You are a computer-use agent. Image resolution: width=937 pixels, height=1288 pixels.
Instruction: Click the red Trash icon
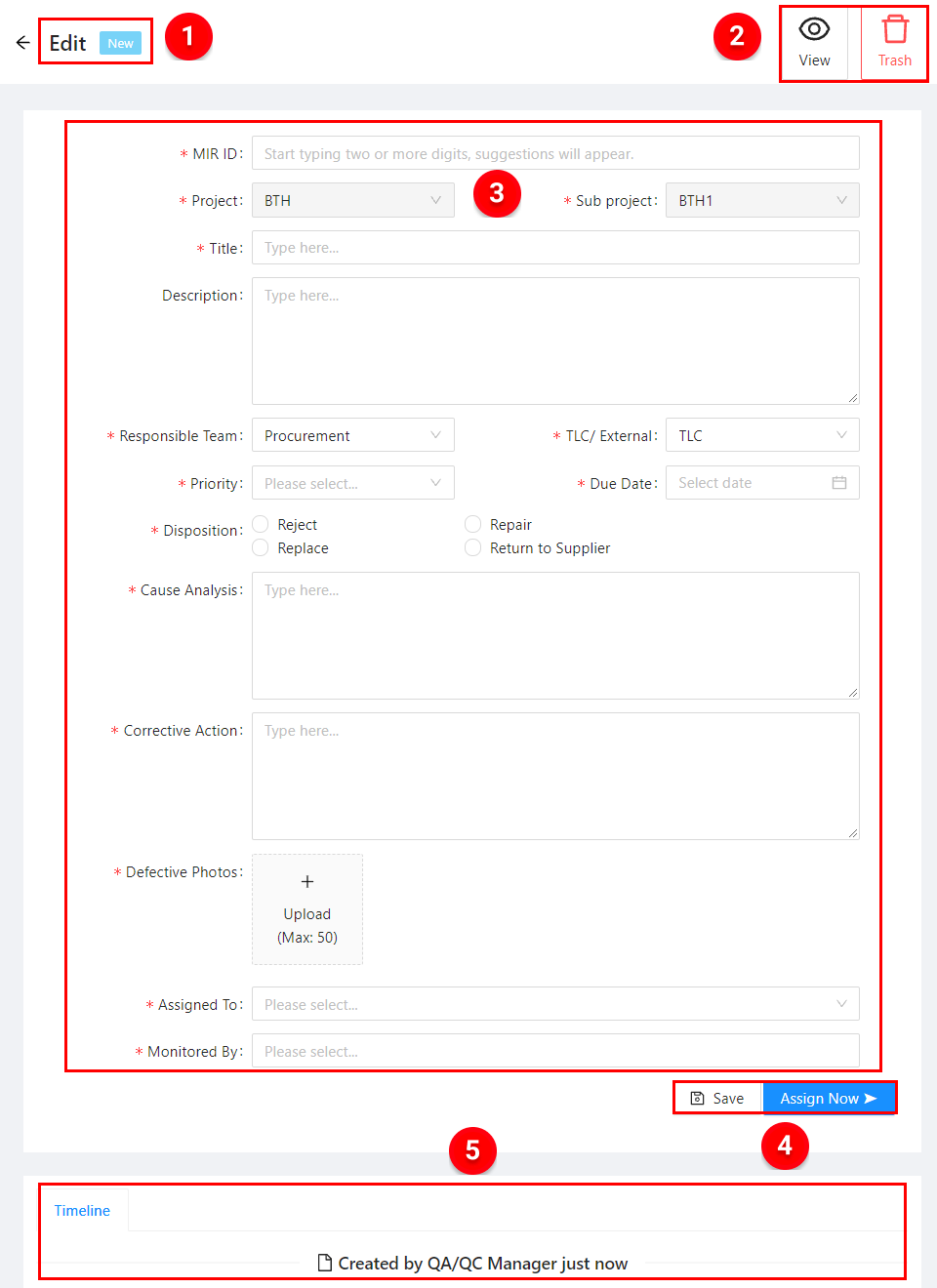pos(894,30)
